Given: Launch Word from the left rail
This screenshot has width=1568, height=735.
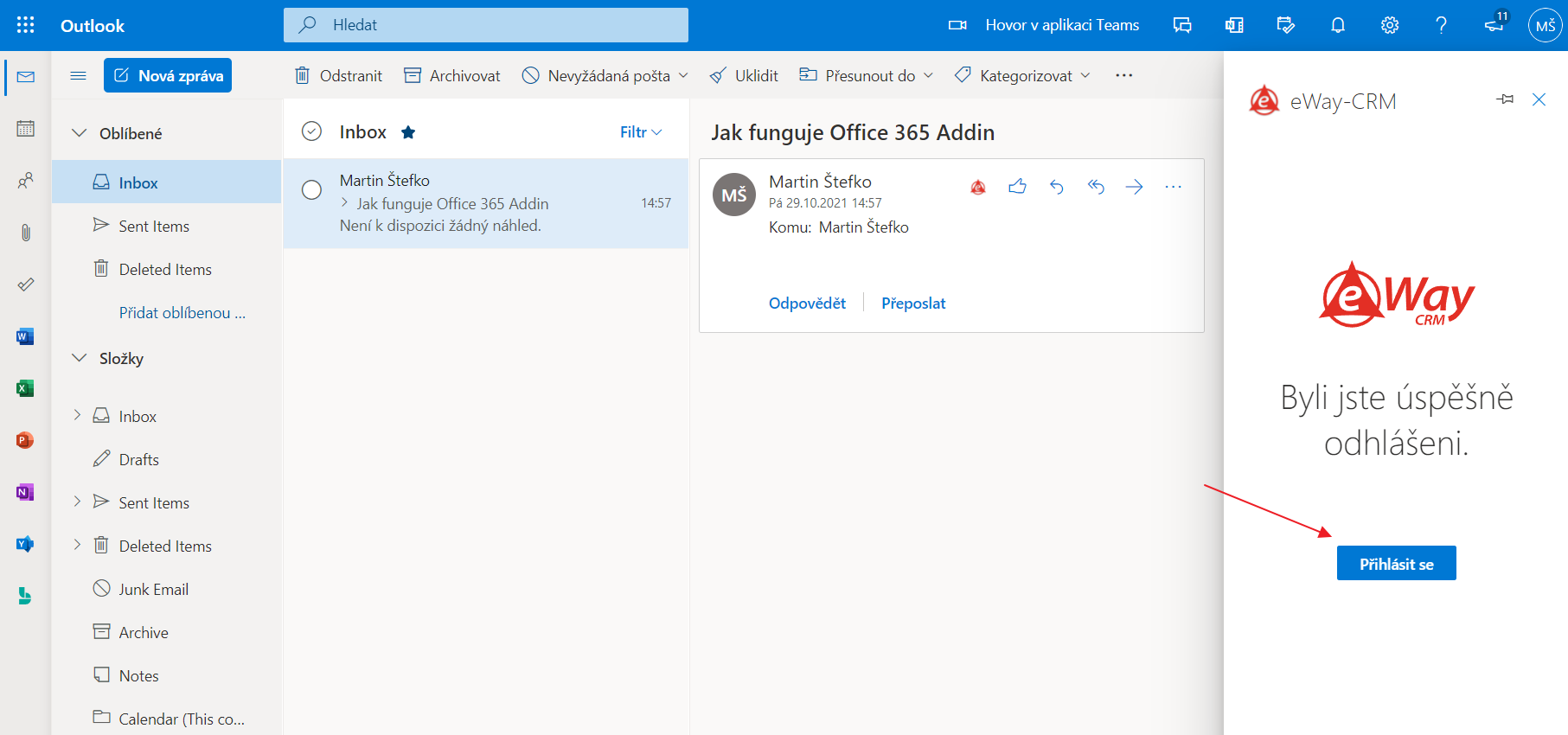Looking at the screenshot, I should (x=25, y=336).
